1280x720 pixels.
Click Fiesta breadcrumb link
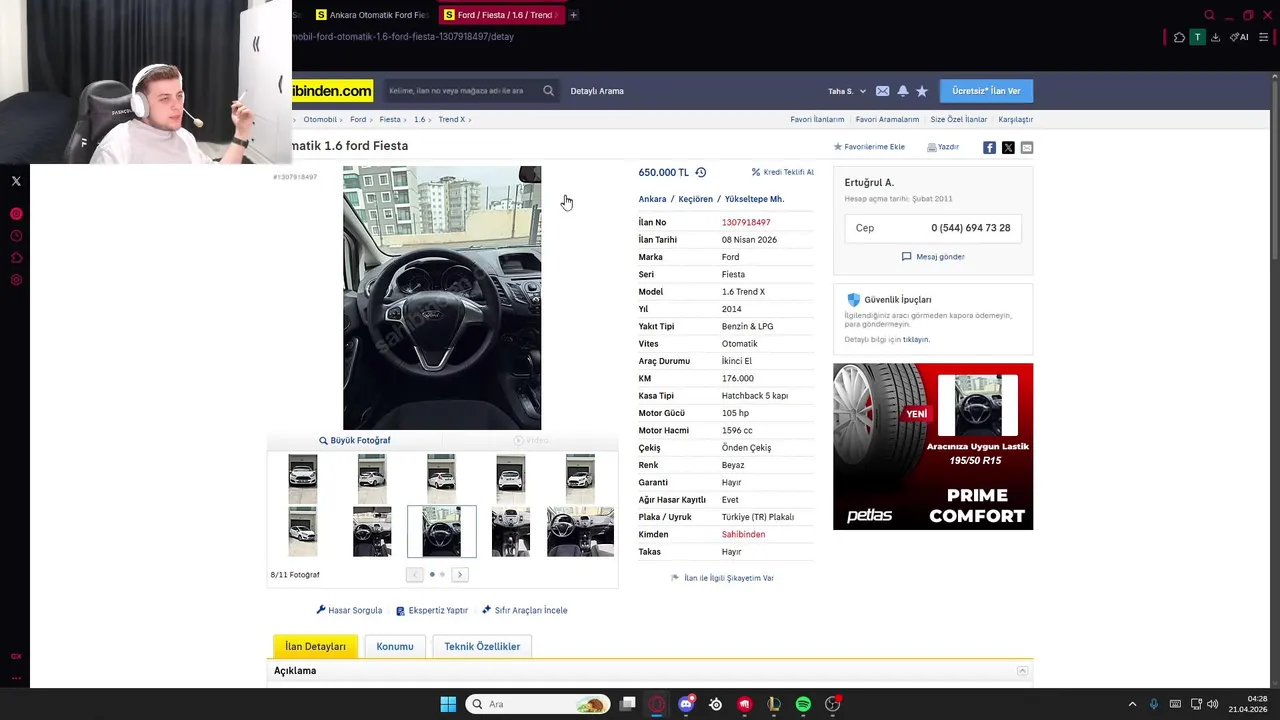coord(390,119)
